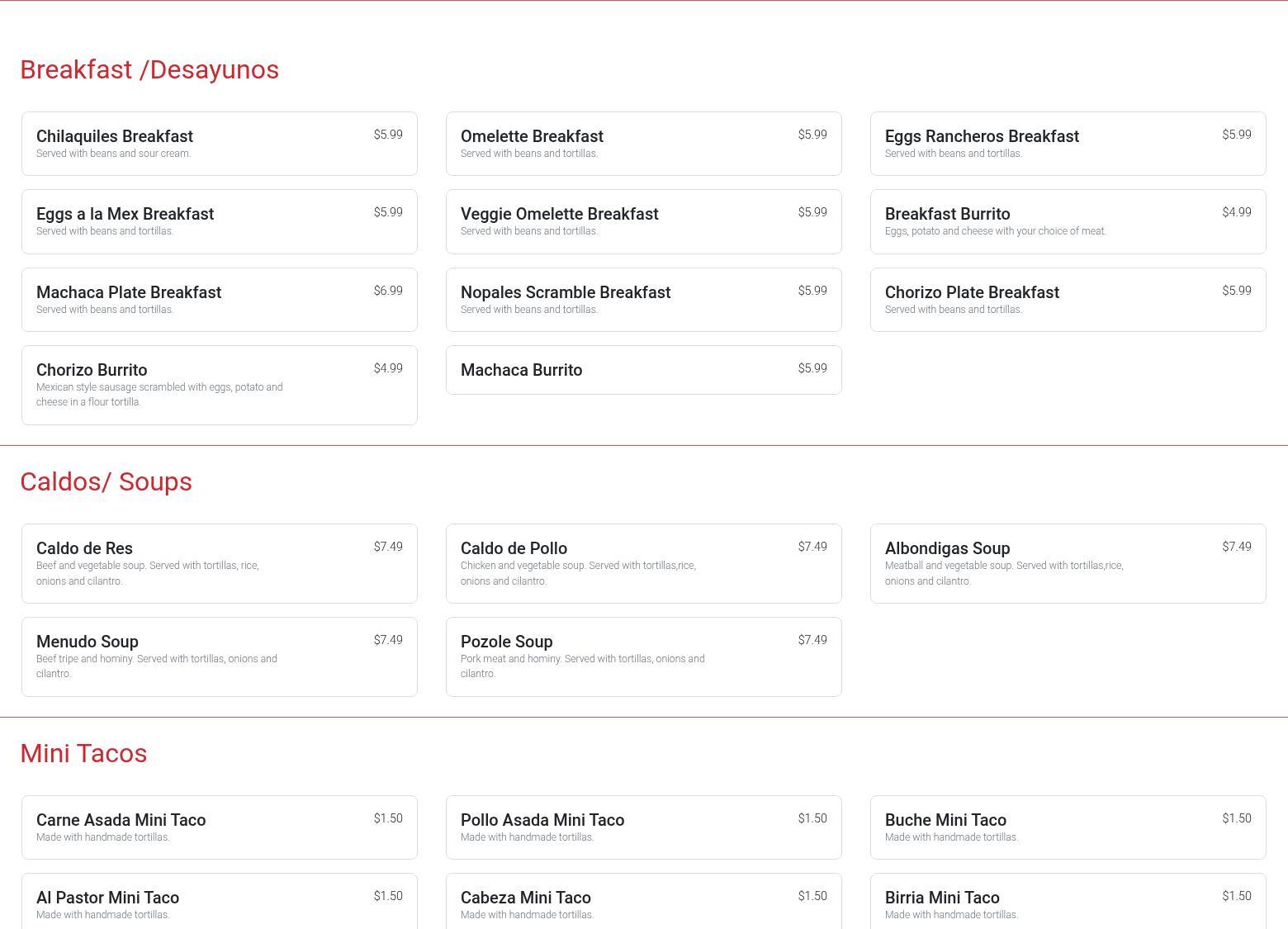The image size is (1288, 929).
Task: Select Veggie Omelette Breakfast
Action: point(643,221)
